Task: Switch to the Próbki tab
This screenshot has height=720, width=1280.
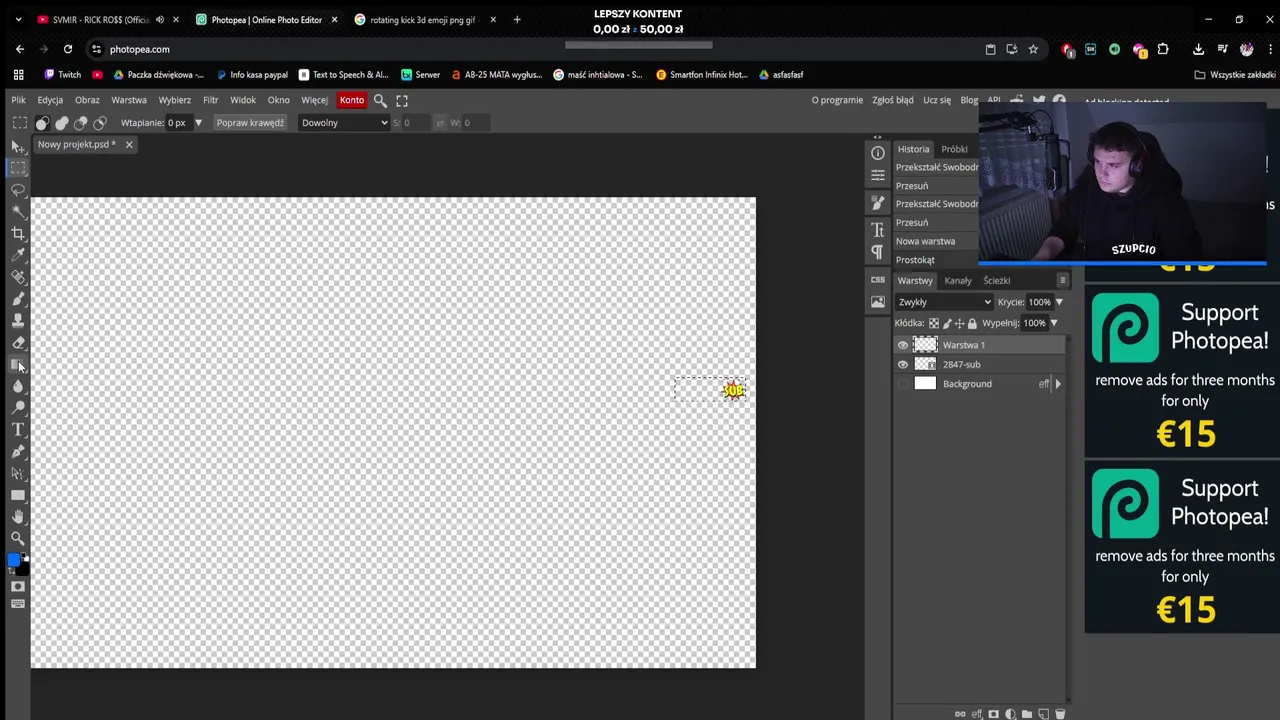Action: [954, 149]
